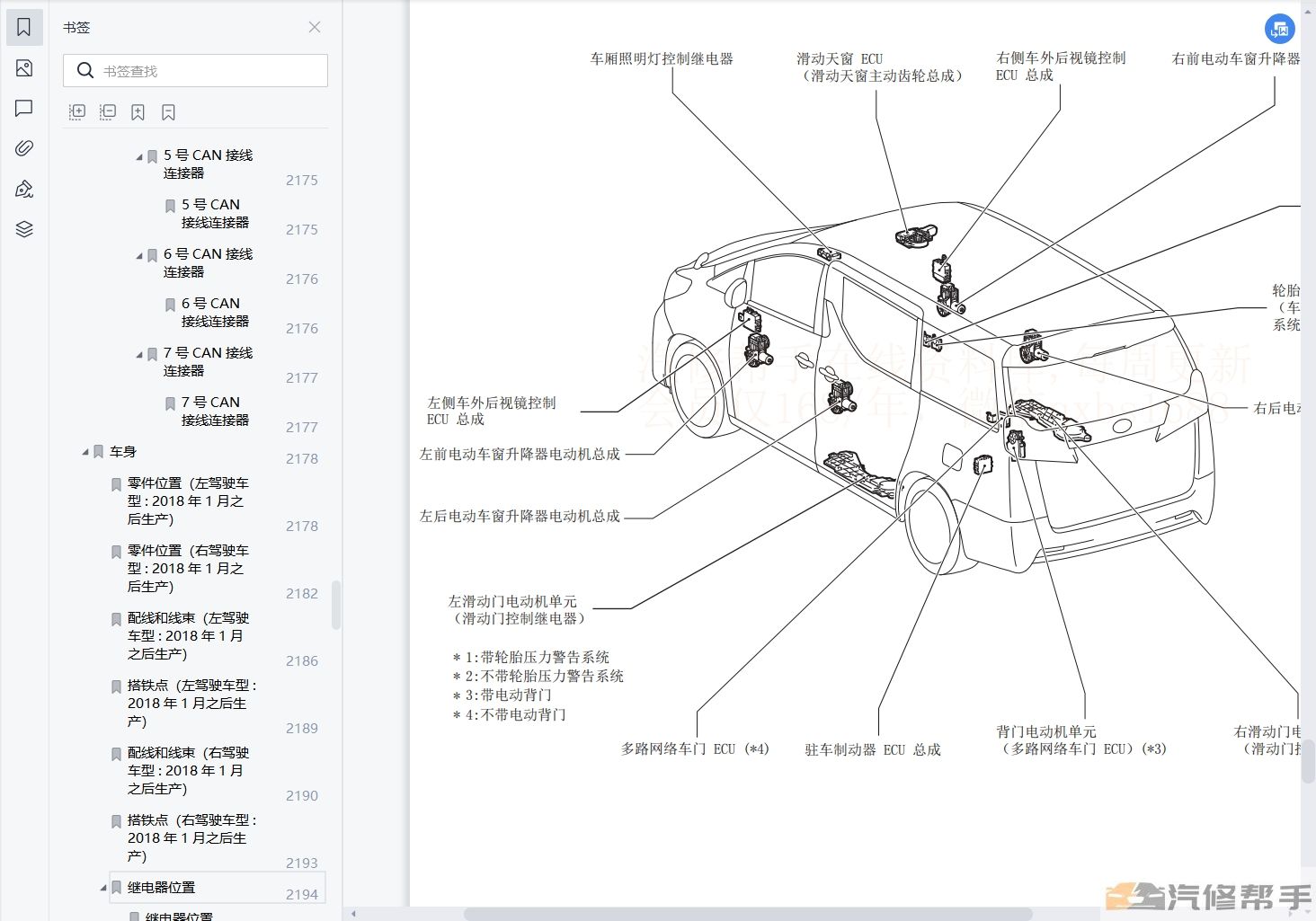Open the comments panel icon
Image resolution: width=1316 pixels, height=921 pixels.
point(24,109)
